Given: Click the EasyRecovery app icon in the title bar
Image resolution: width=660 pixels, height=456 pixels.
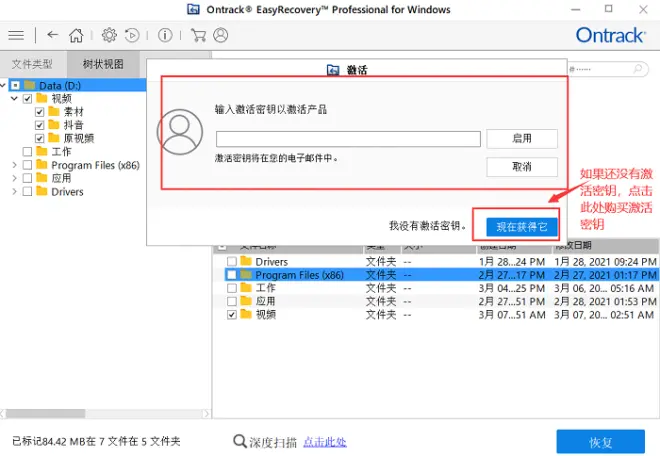Looking at the screenshot, I should tap(193, 9).
